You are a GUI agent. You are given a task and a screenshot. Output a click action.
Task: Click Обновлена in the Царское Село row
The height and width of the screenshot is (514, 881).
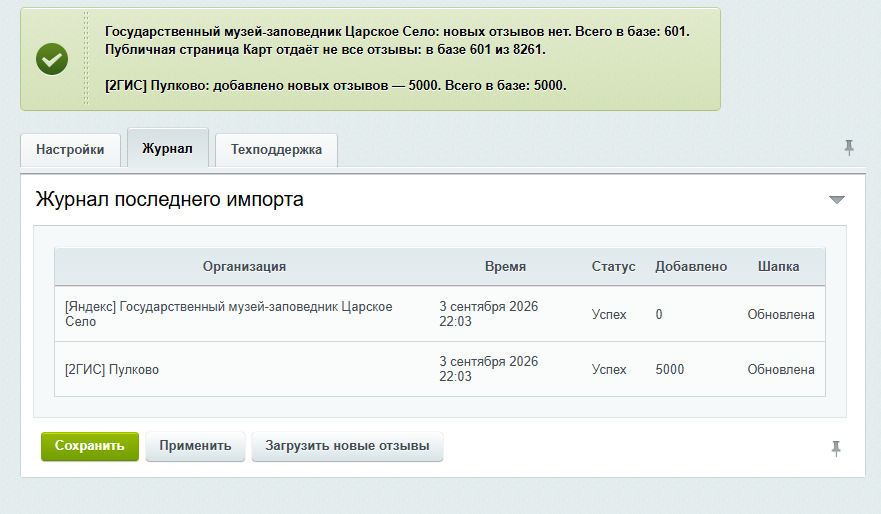(780, 315)
